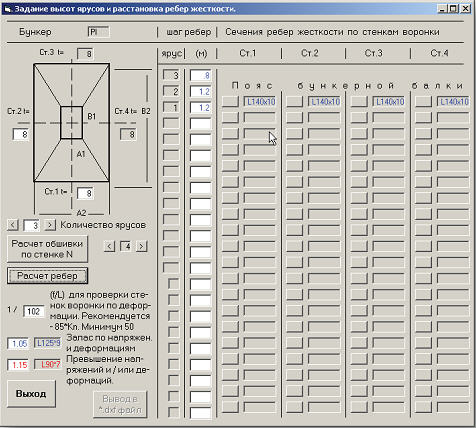
Task: Click the Бункер name field
Action: coord(99,32)
